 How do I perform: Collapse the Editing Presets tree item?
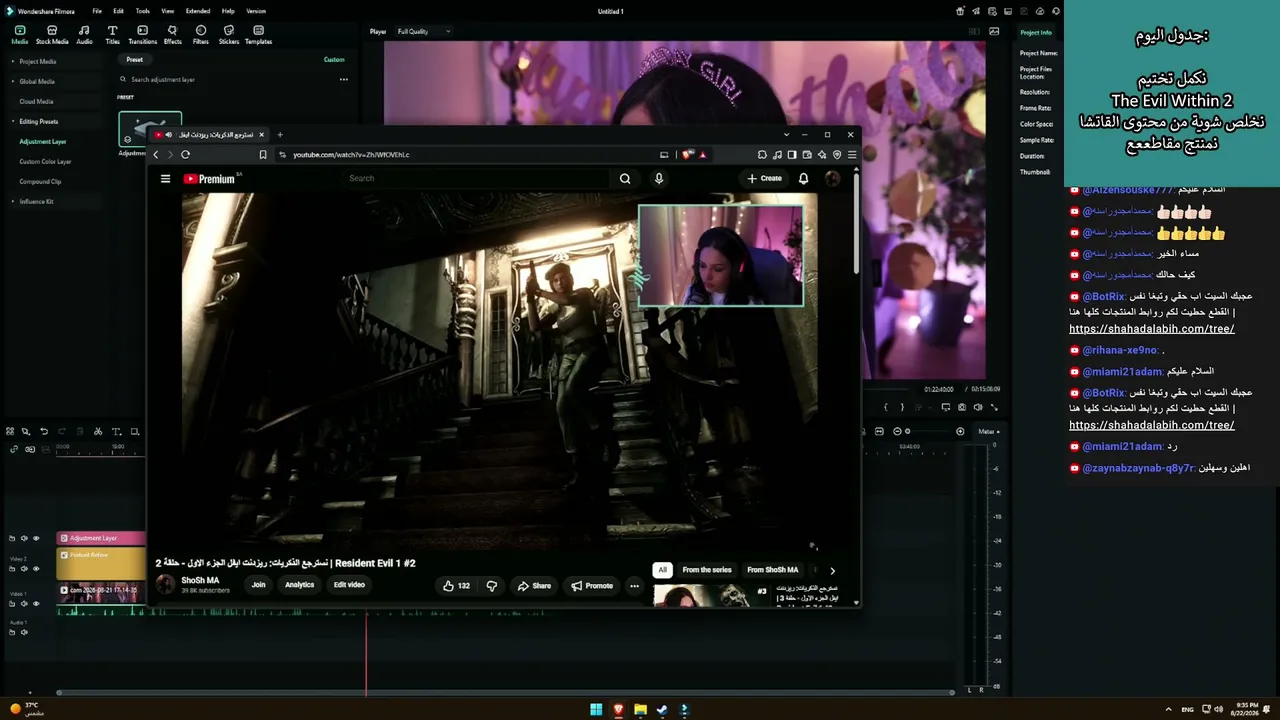pos(13,121)
